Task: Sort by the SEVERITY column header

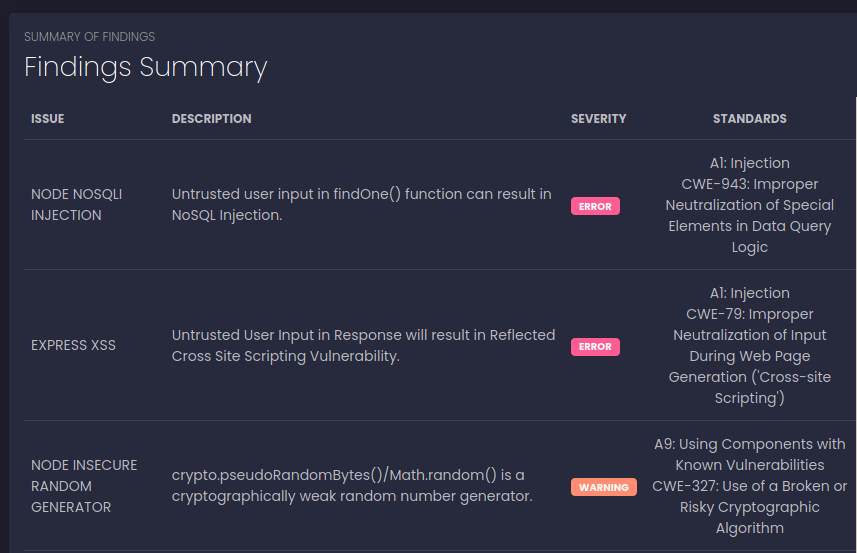Action: pyautogui.click(x=598, y=119)
